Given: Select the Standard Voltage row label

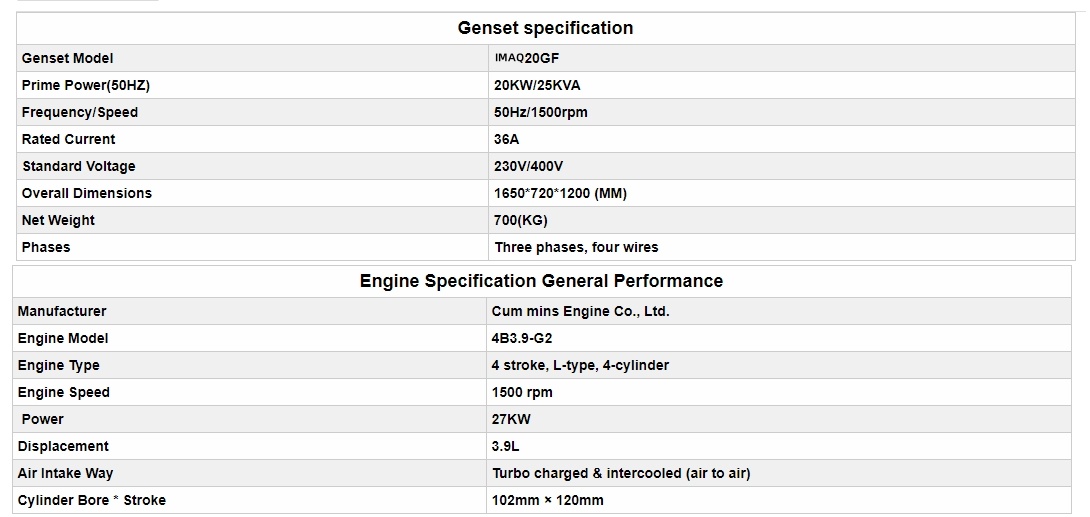Looking at the screenshot, I should tap(79, 166).
